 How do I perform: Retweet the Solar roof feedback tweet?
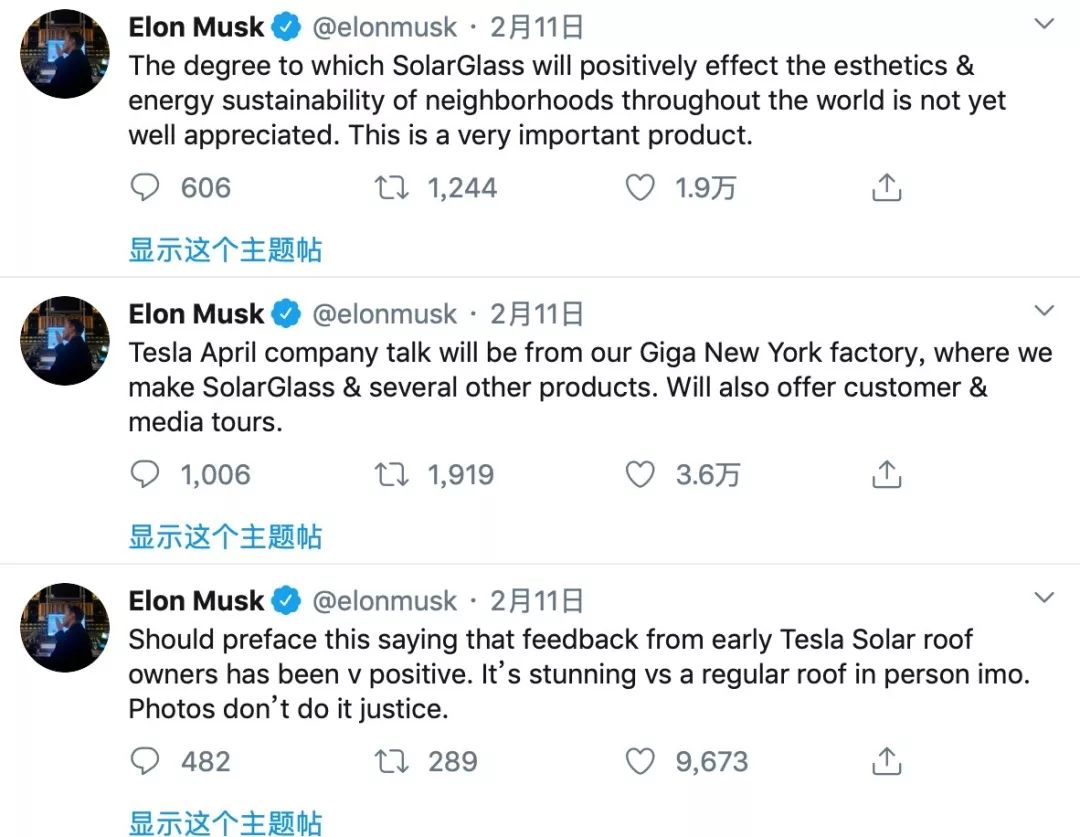pyautogui.click(x=392, y=762)
